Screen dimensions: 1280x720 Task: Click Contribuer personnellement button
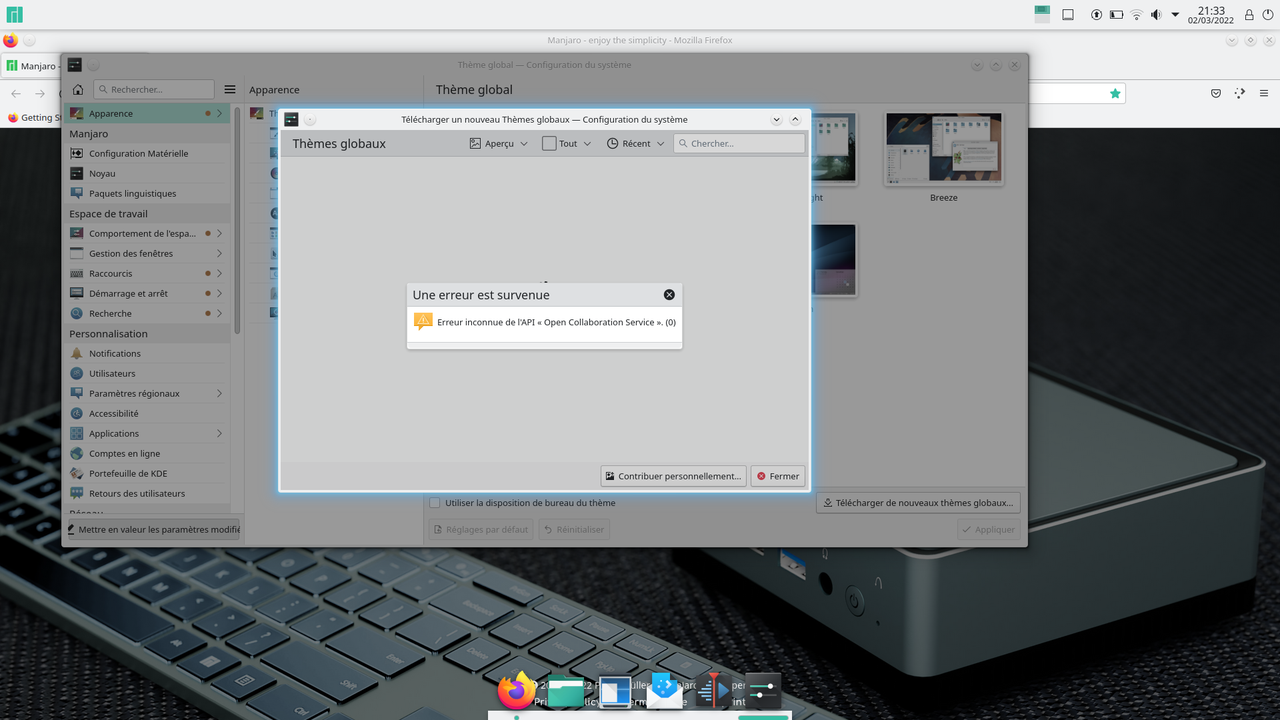[x=673, y=476]
